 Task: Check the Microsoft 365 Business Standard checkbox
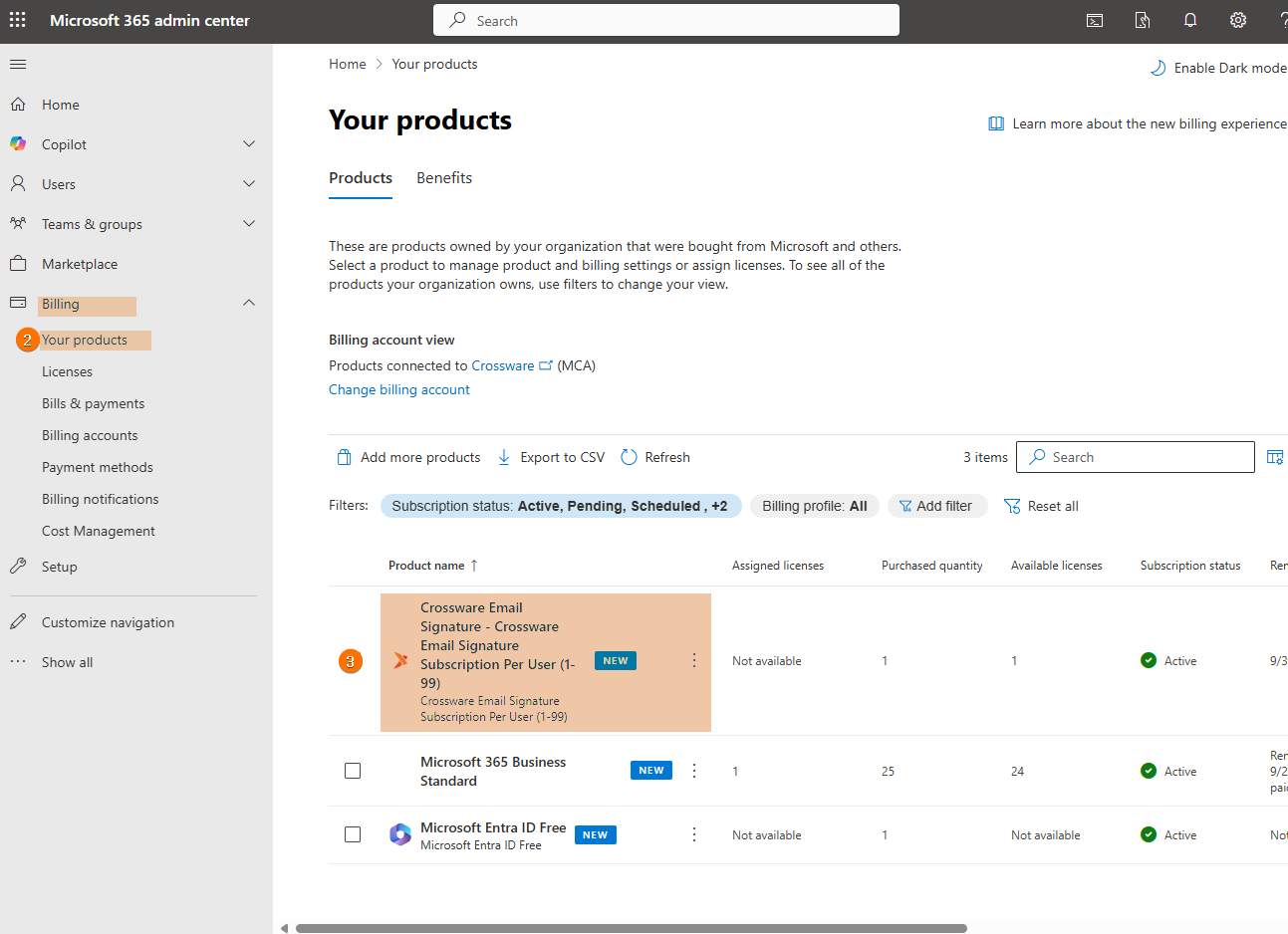click(353, 771)
